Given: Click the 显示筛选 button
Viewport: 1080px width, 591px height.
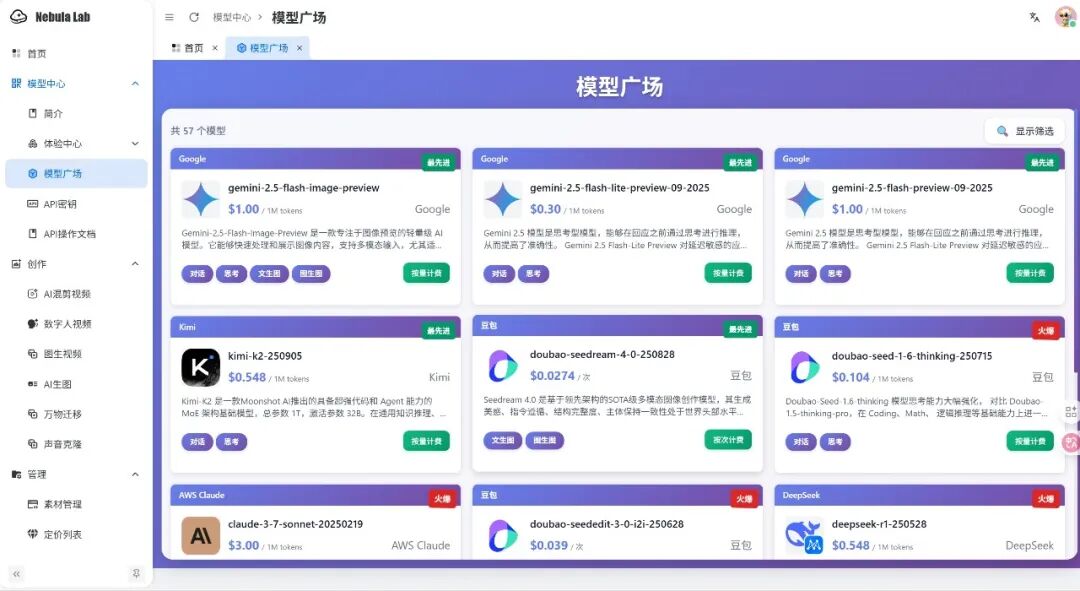Looking at the screenshot, I should (1024, 131).
